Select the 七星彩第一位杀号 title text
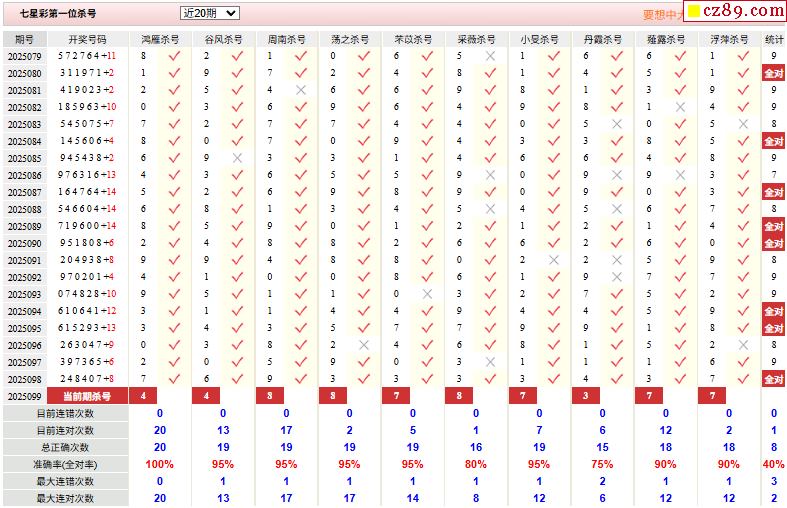This screenshot has height=508, width=787. pyautogui.click(x=58, y=14)
